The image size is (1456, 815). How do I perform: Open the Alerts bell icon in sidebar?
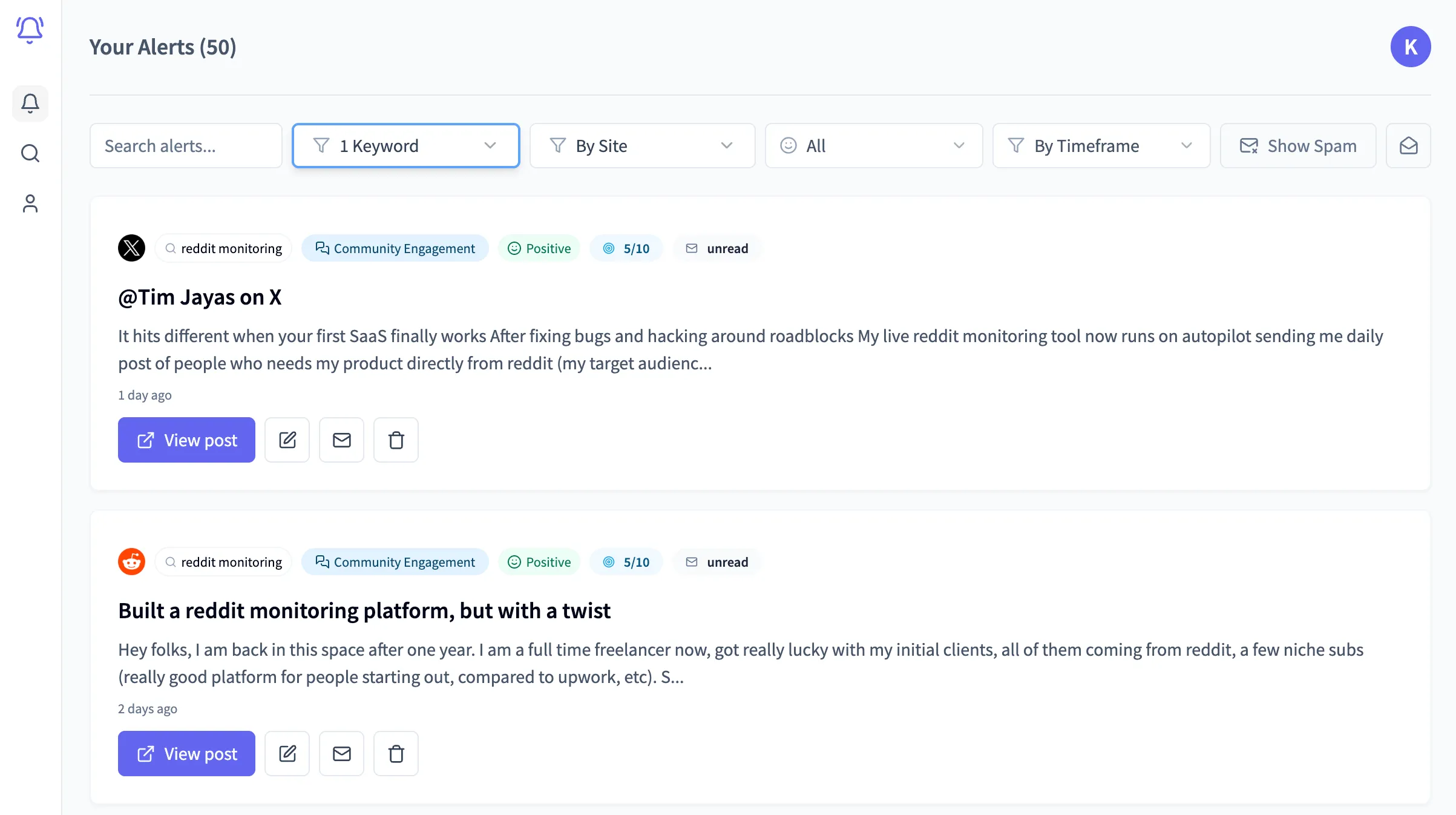pos(30,104)
